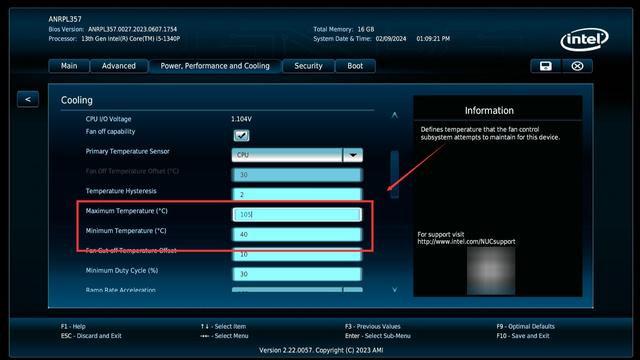Click the back arrow button

pyautogui.click(x=28, y=99)
